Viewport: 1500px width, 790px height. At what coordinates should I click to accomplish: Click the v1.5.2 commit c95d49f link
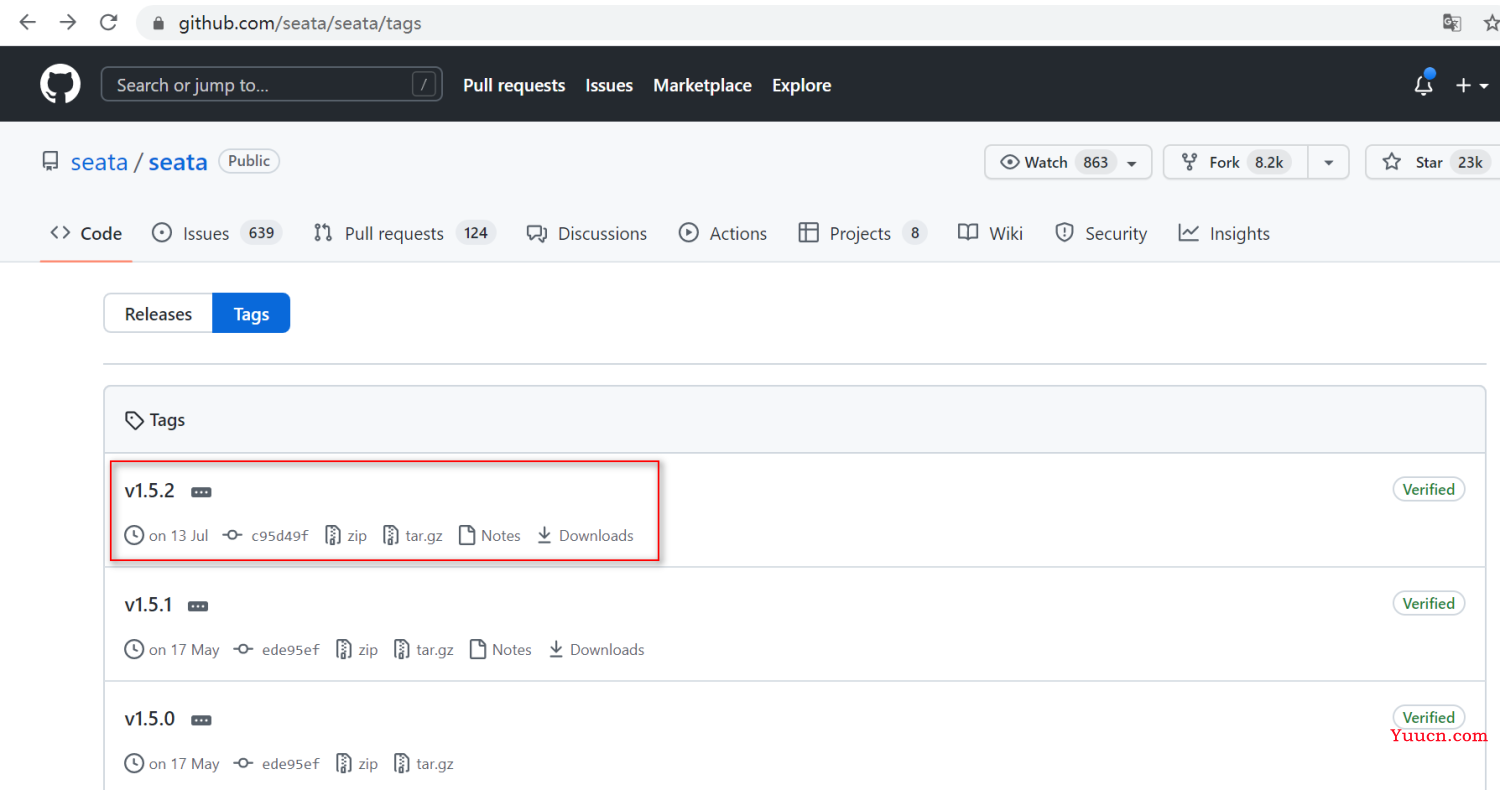tap(266, 536)
